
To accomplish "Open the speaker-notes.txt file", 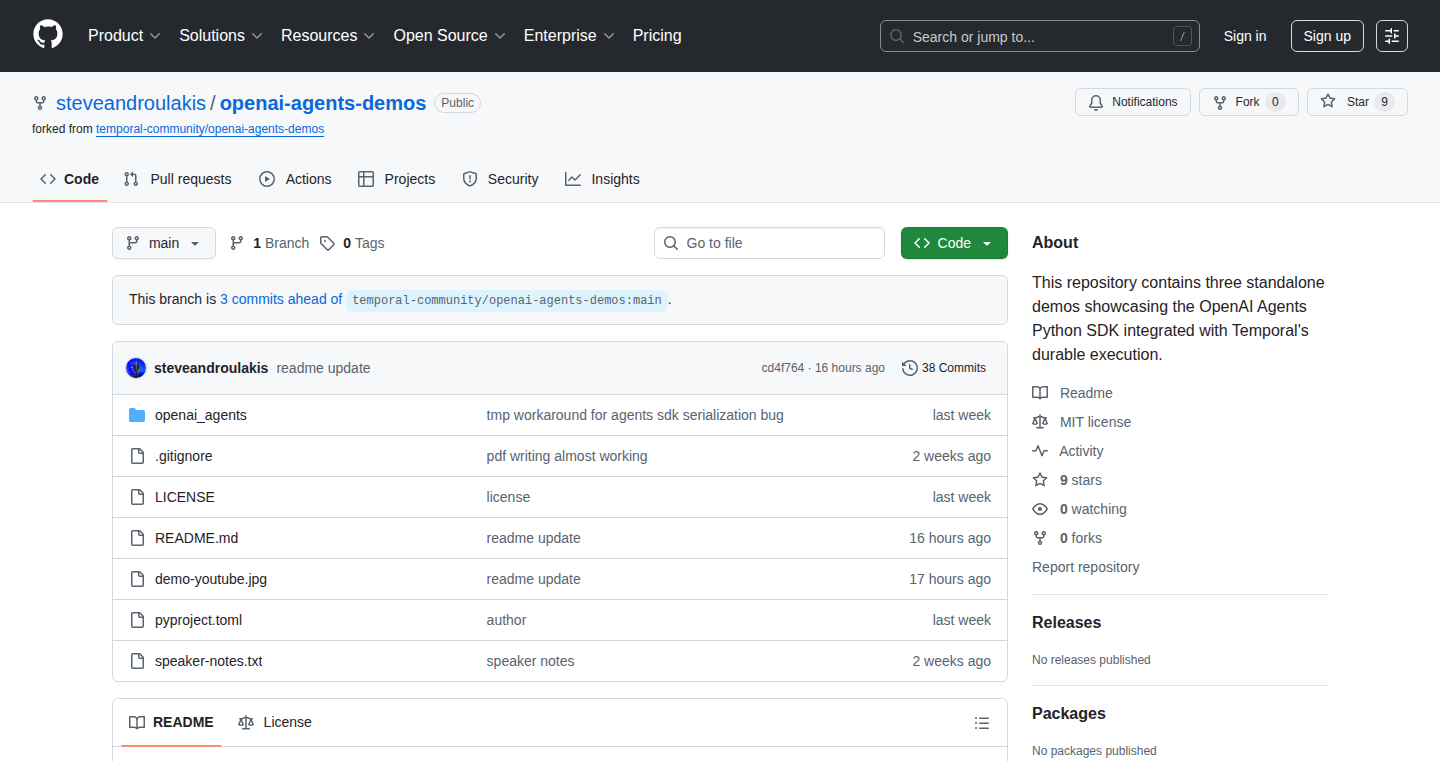I will tap(209, 661).
